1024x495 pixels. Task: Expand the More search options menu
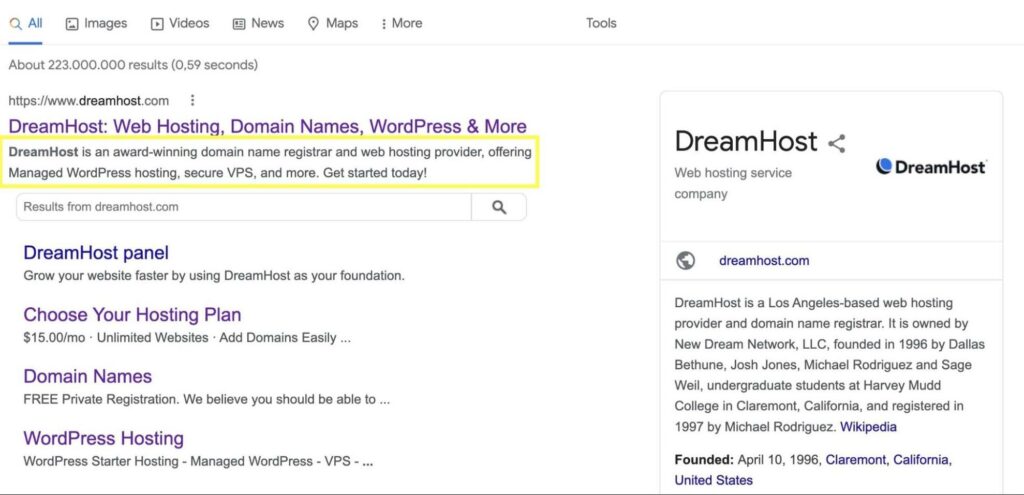tap(401, 24)
